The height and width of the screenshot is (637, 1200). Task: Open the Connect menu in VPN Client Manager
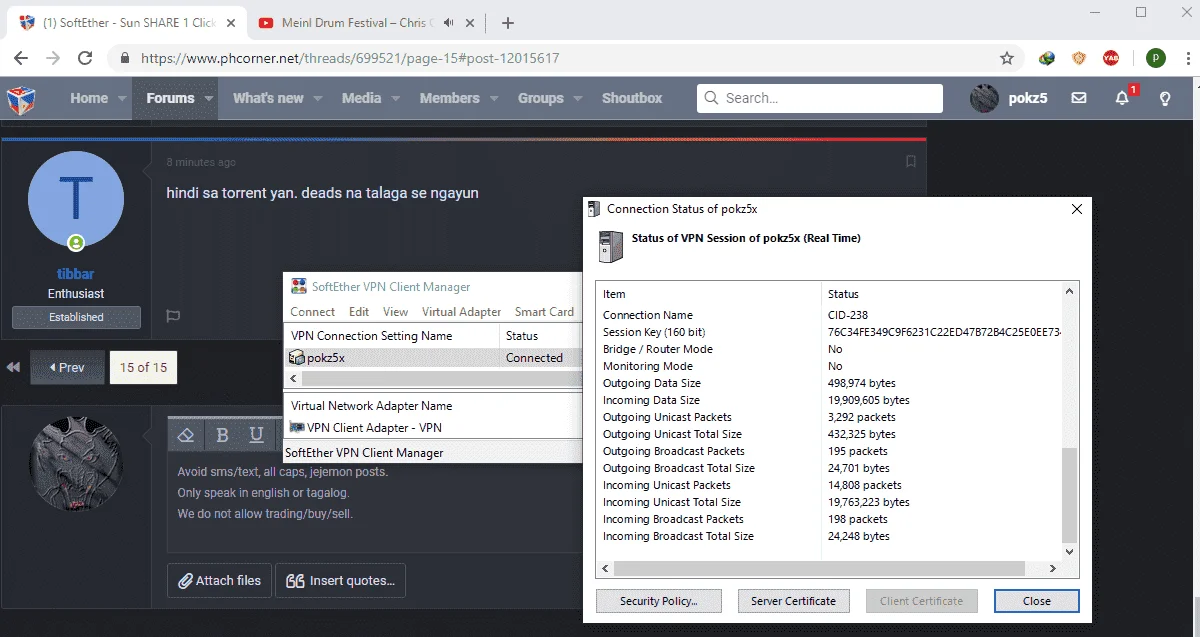point(312,312)
